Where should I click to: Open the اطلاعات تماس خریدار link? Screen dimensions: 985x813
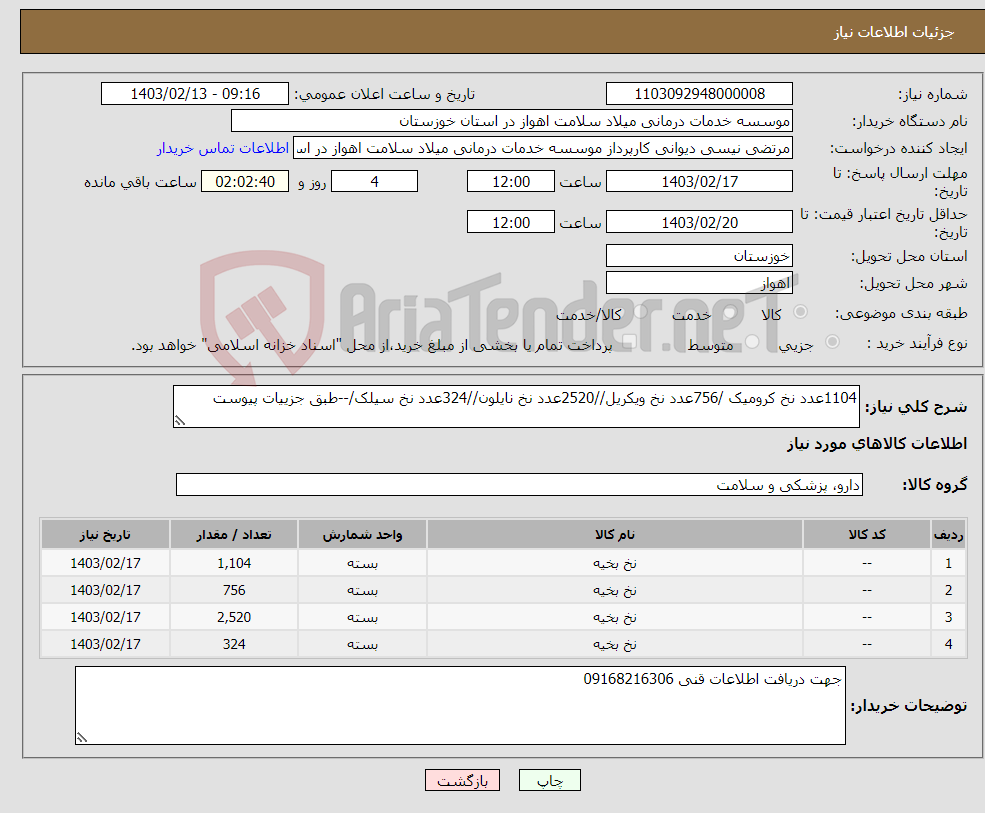(x=223, y=148)
